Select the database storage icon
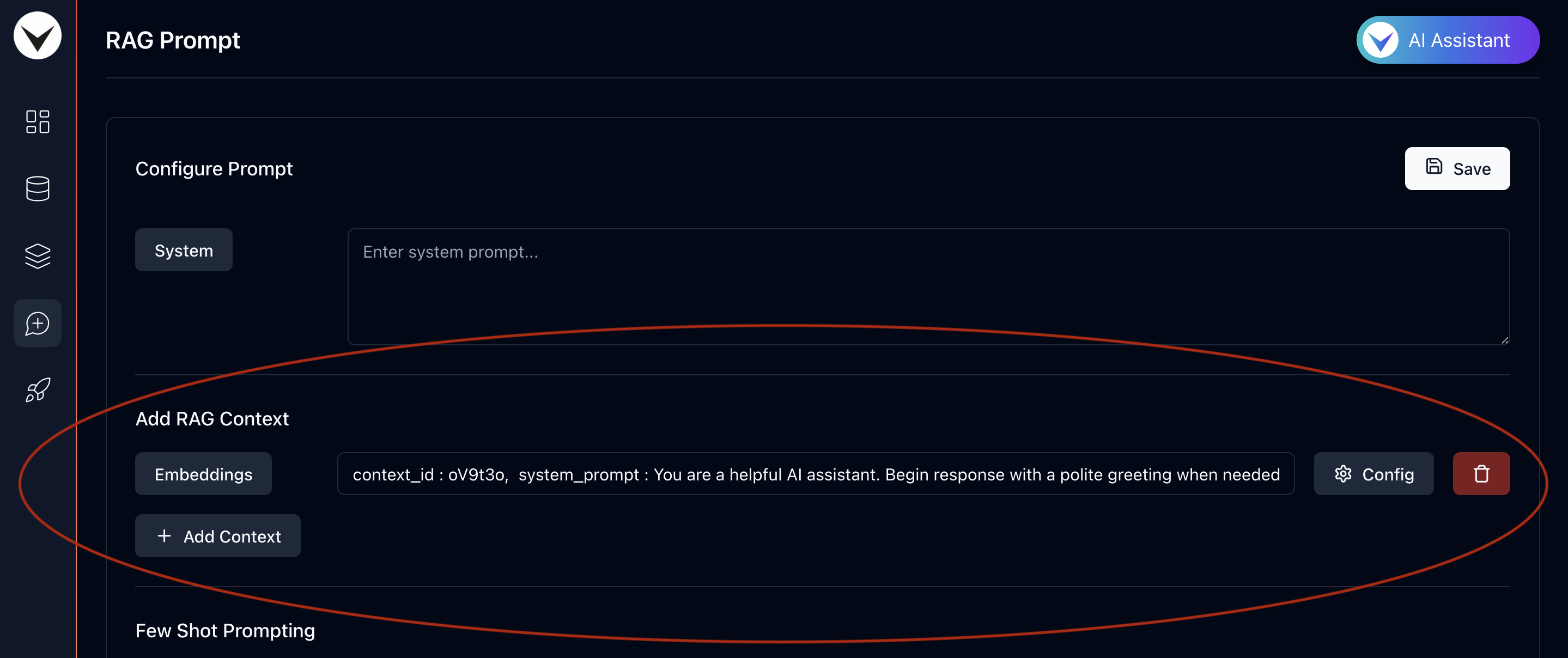The image size is (1568, 658). coord(37,187)
